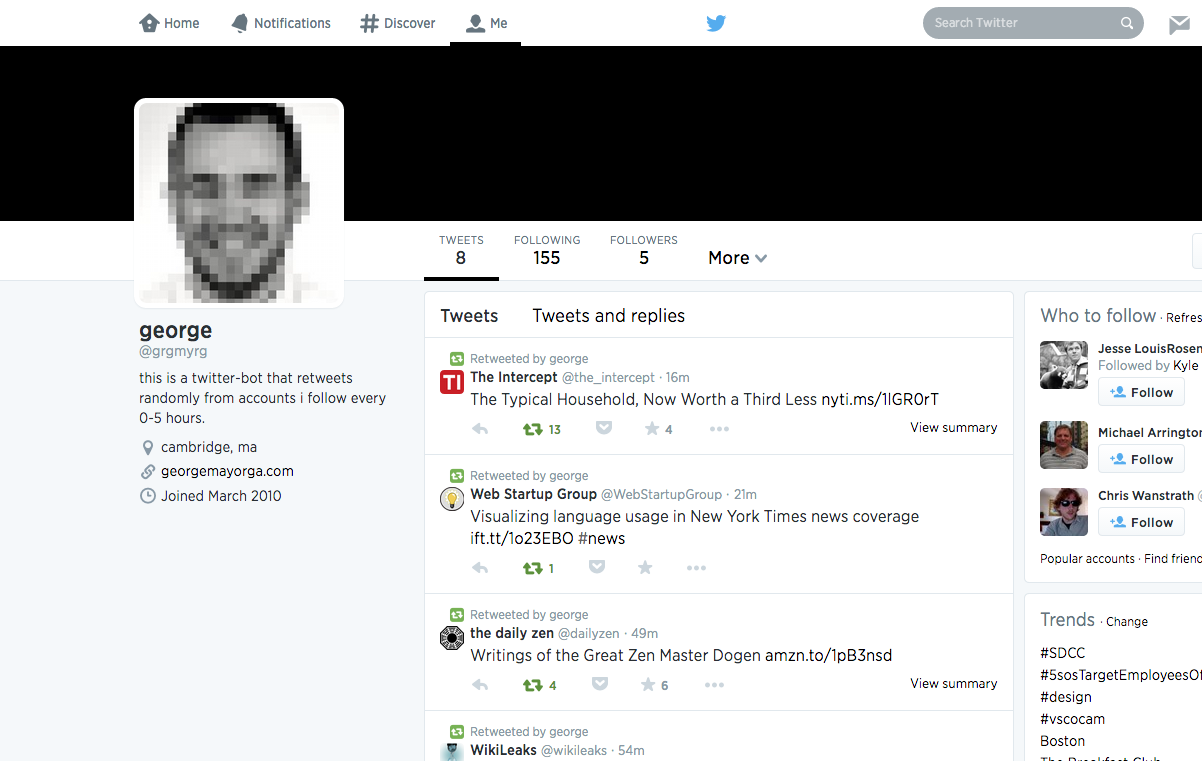Expand the More dropdown in profile stats

(738, 258)
